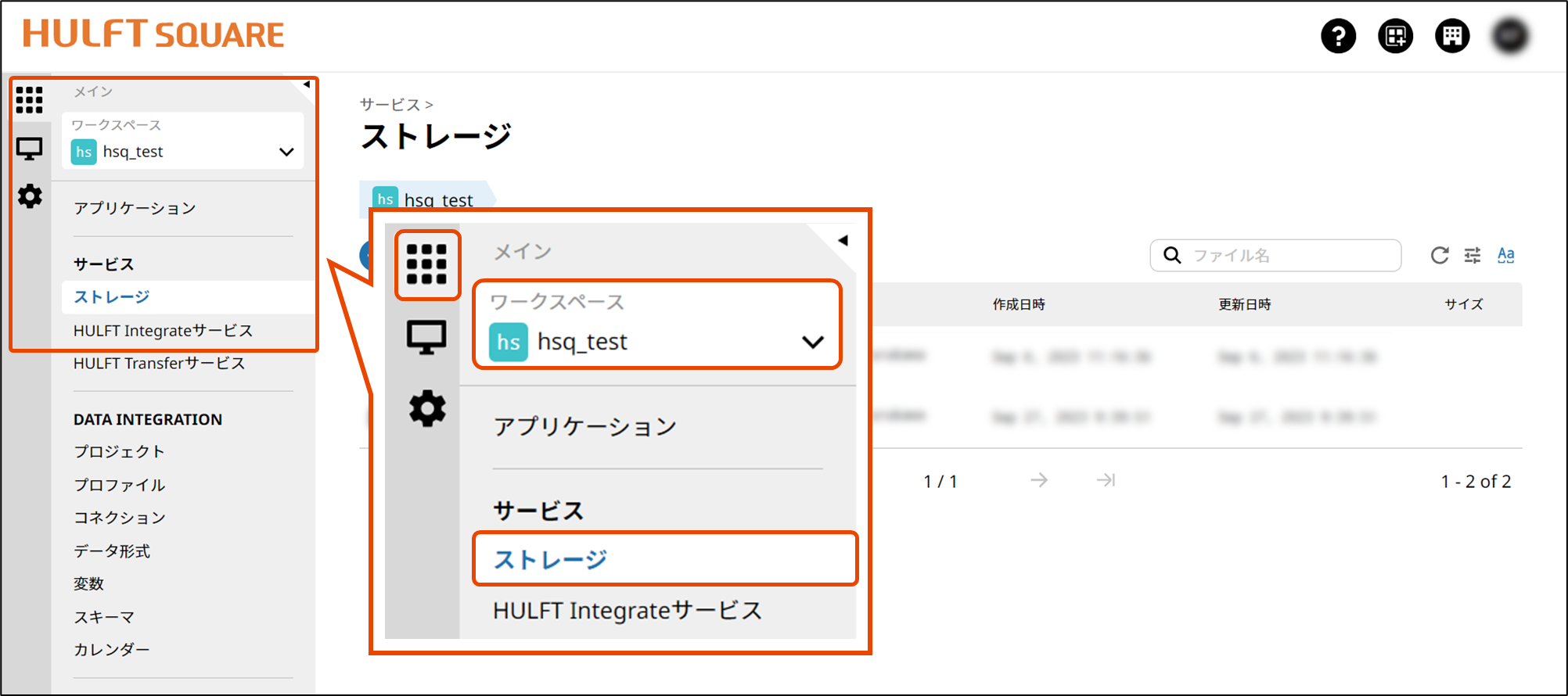This screenshot has width=1568, height=696.
Task: Go to next page arrow
Action: click(x=1039, y=480)
